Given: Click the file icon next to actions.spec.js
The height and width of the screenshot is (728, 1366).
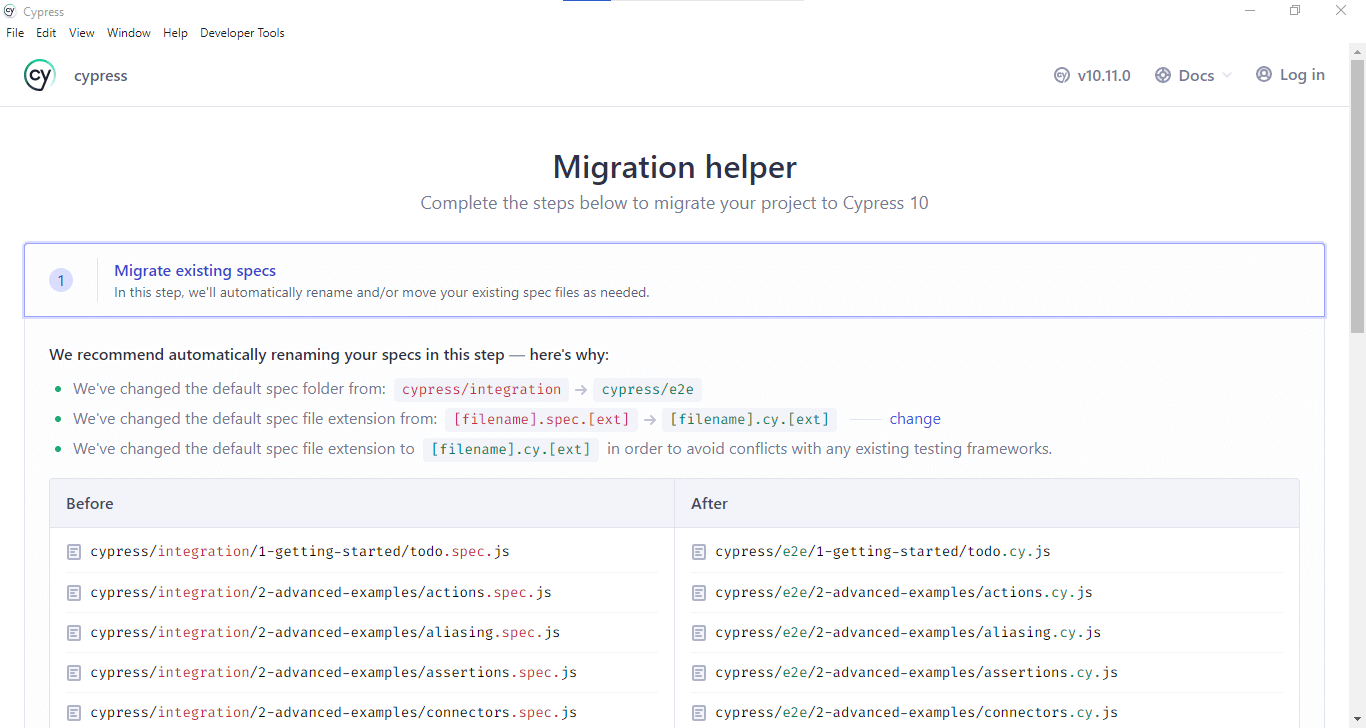Looking at the screenshot, I should point(74,591).
